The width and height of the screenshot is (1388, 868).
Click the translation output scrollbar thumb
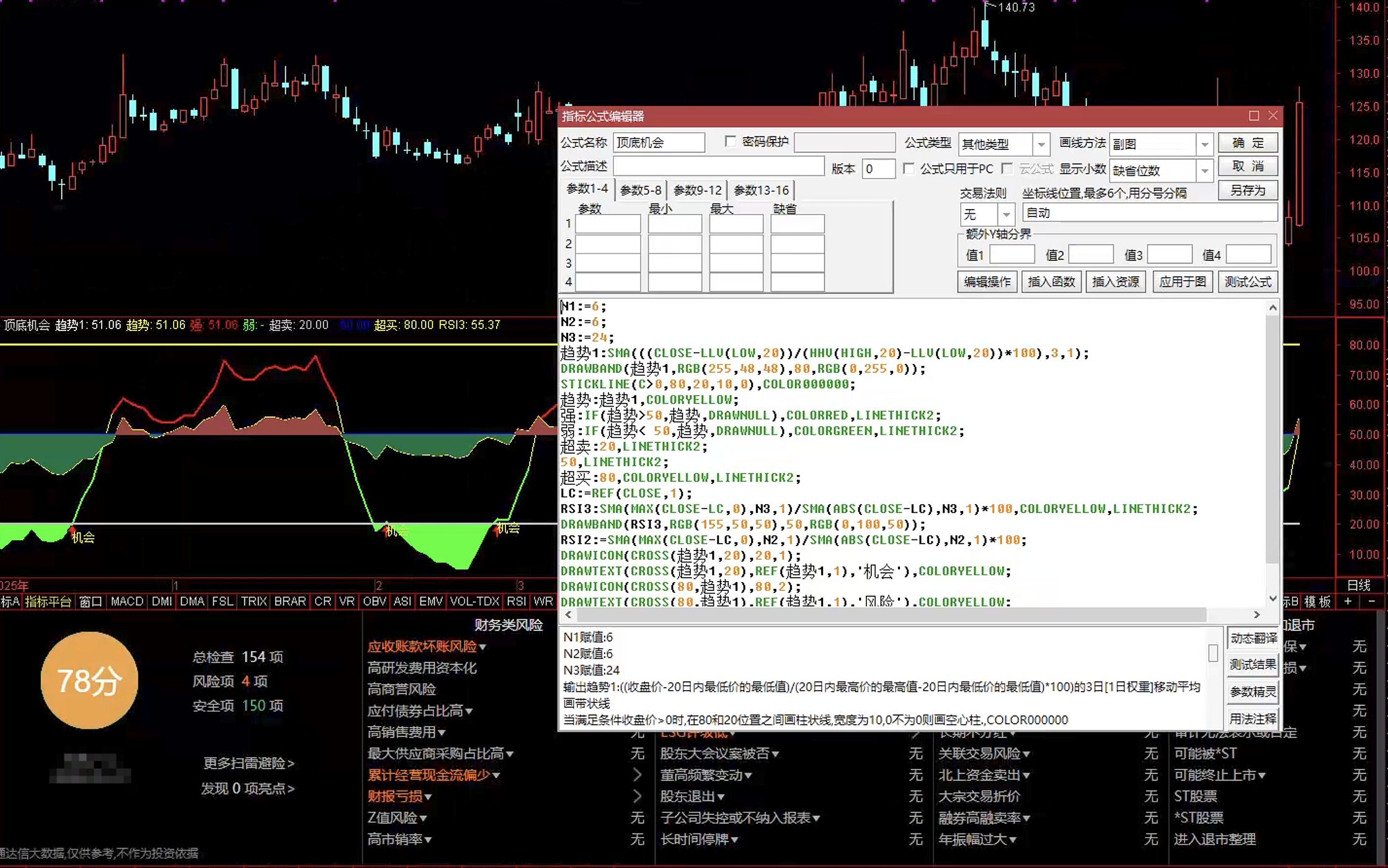point(1213,653)
